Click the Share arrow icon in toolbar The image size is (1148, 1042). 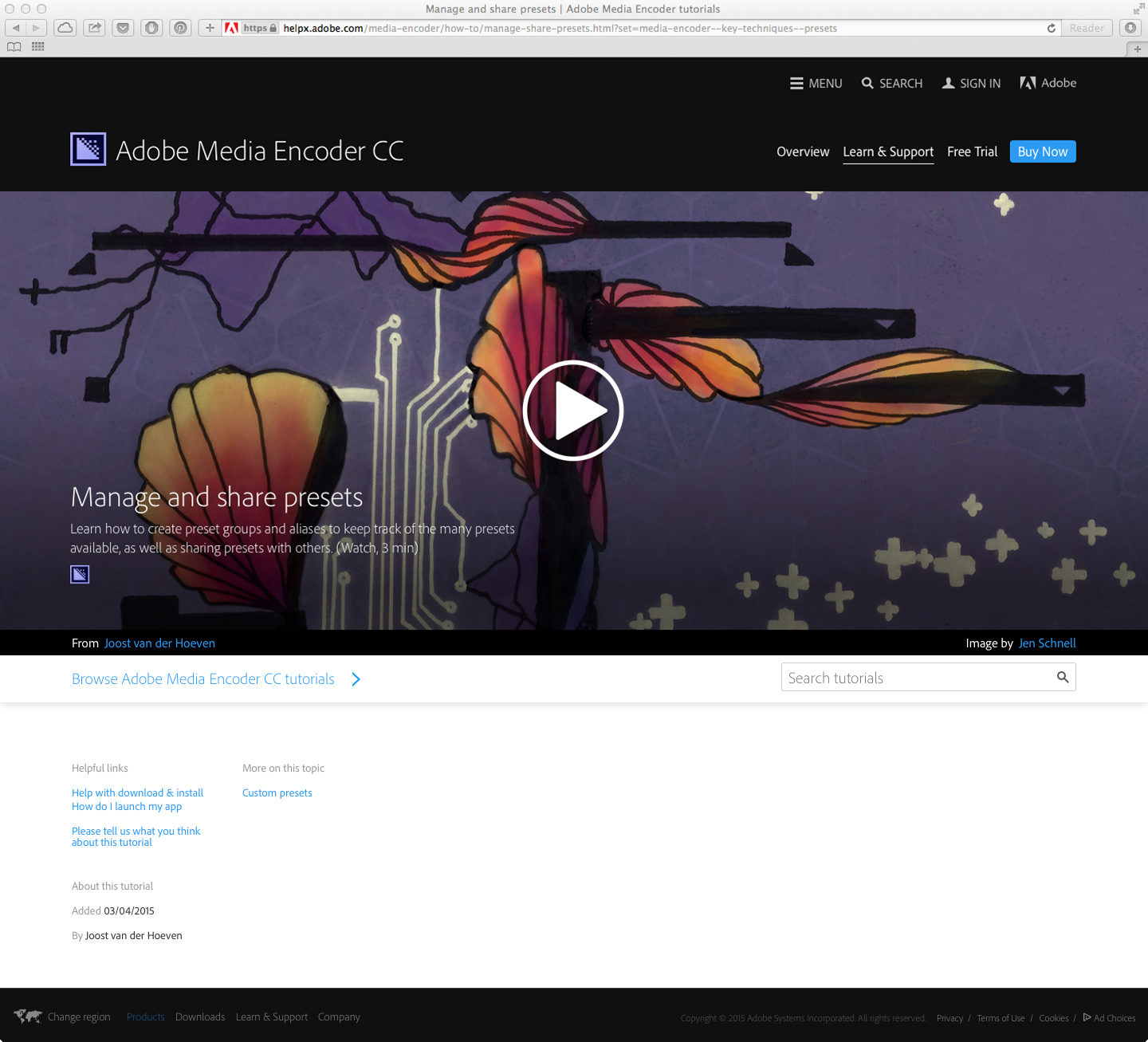pyautogui.click(x=95, y=28)
